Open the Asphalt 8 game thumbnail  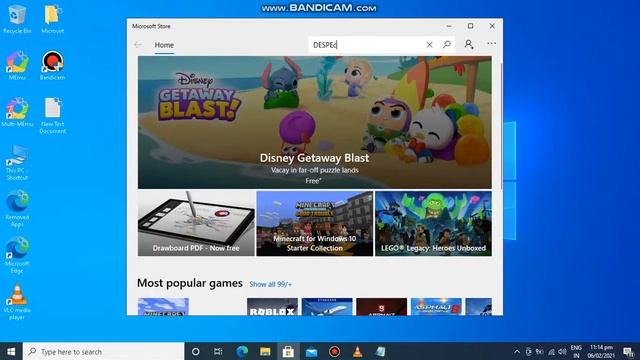pyautogui.click(x=436, y=307)
